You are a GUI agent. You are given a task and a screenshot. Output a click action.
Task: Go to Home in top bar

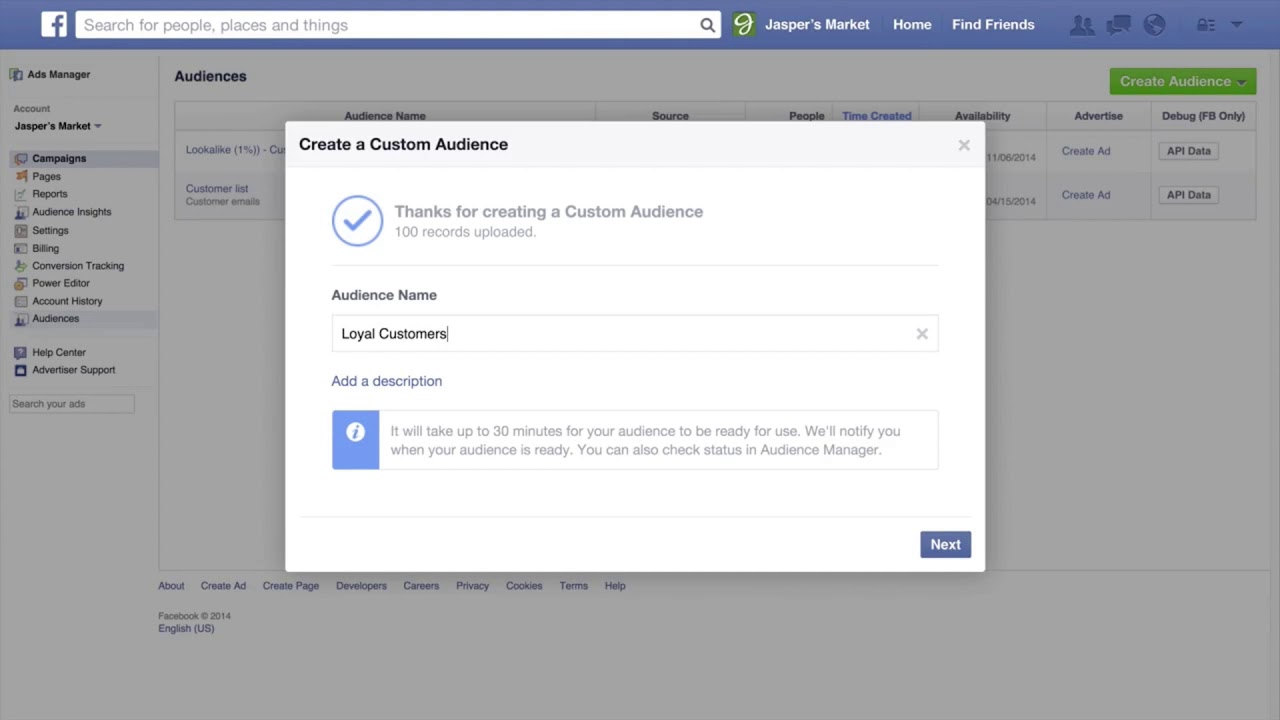912,25
